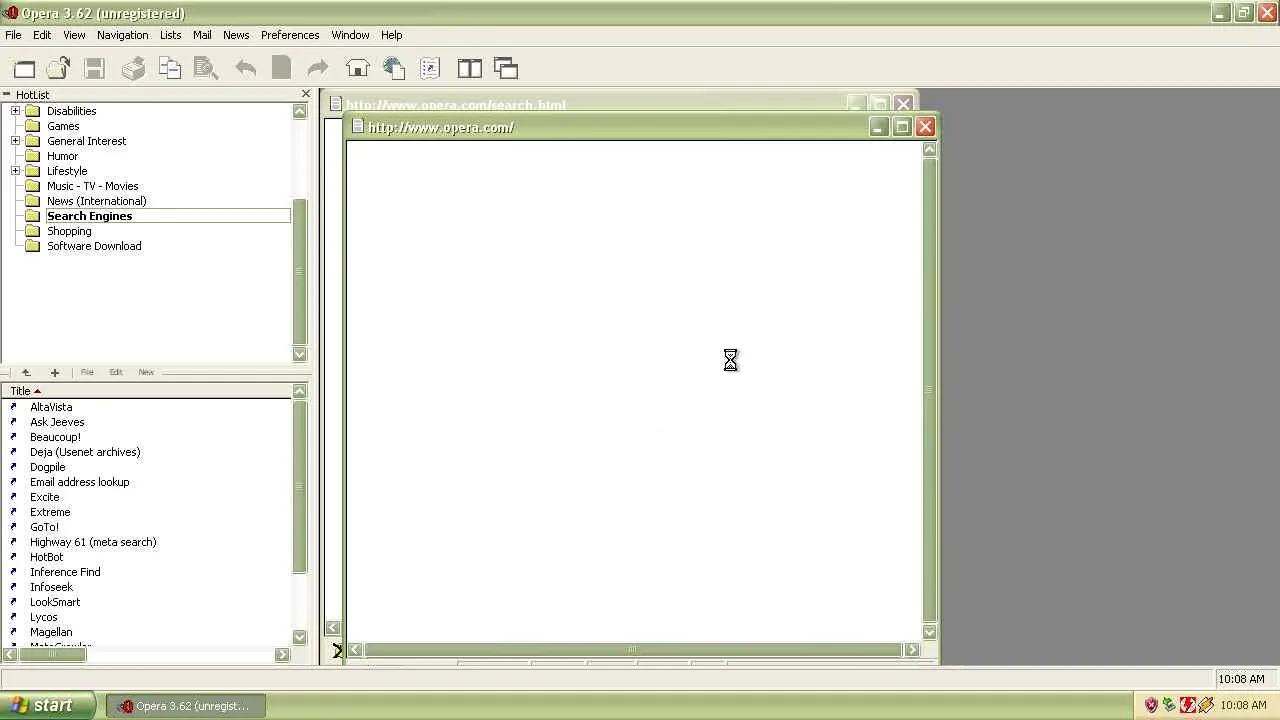Click the Windows start button
1280x720 pixels.
pos(47,705)
